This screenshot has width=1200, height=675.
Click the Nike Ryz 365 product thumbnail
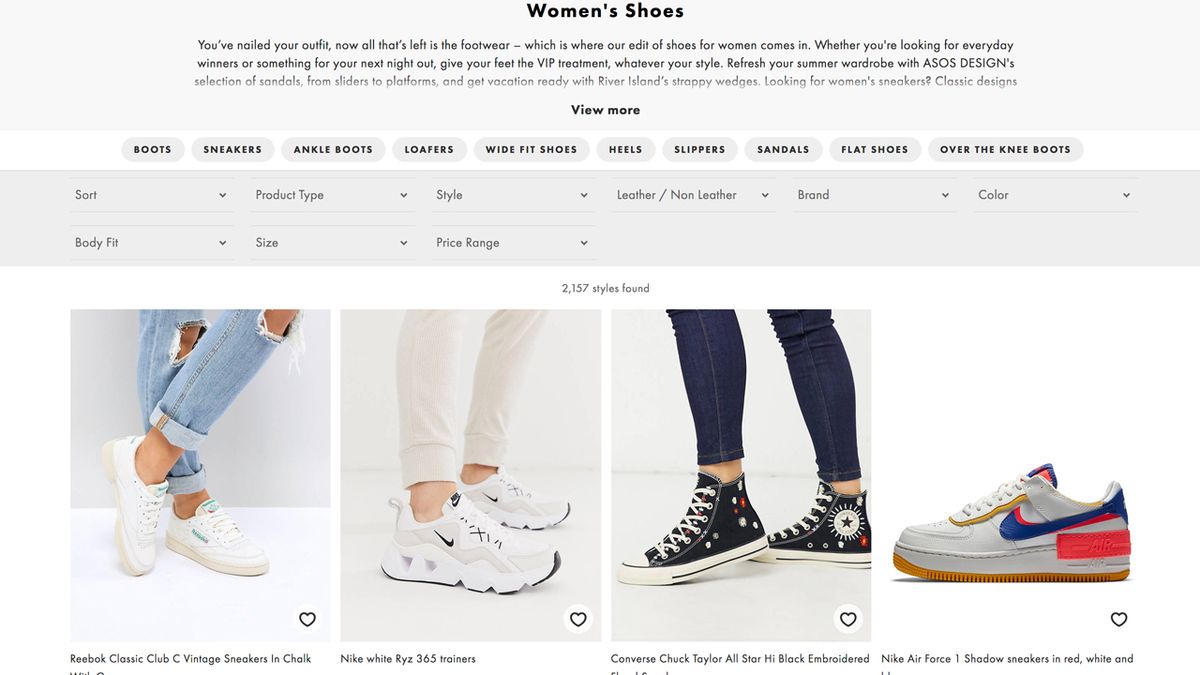pos(470,475)
